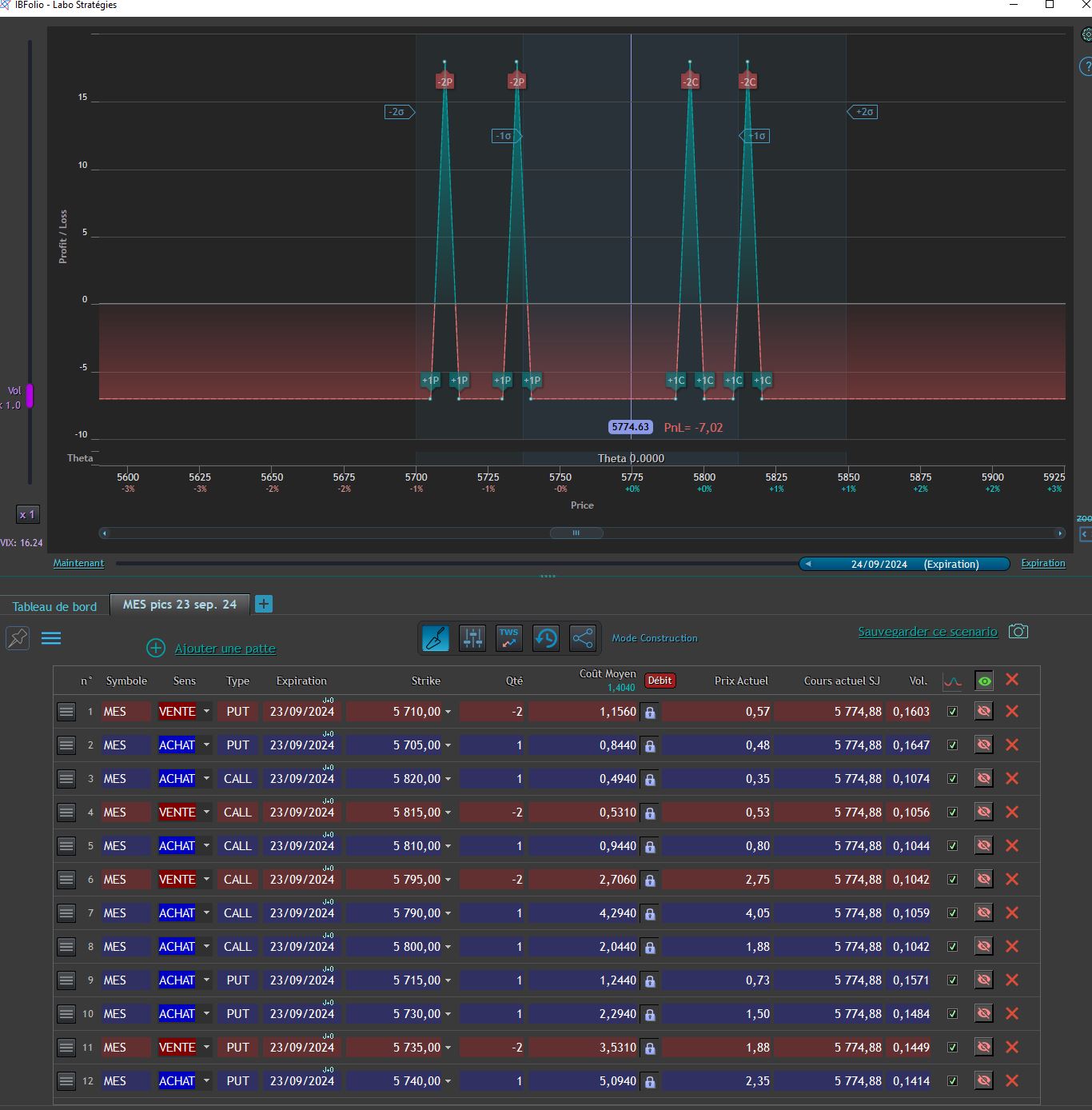Click the TWS chart toolbar icon
Screen dimensions: 1092x1110
point(509,638)
